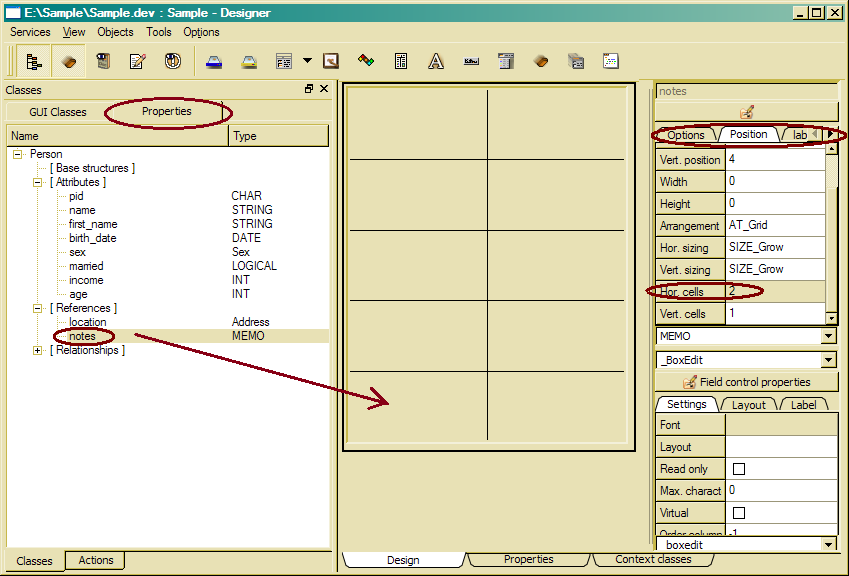Click the paint-brush button below notes field
Screen dimensions: 849x576
(746, 112)
